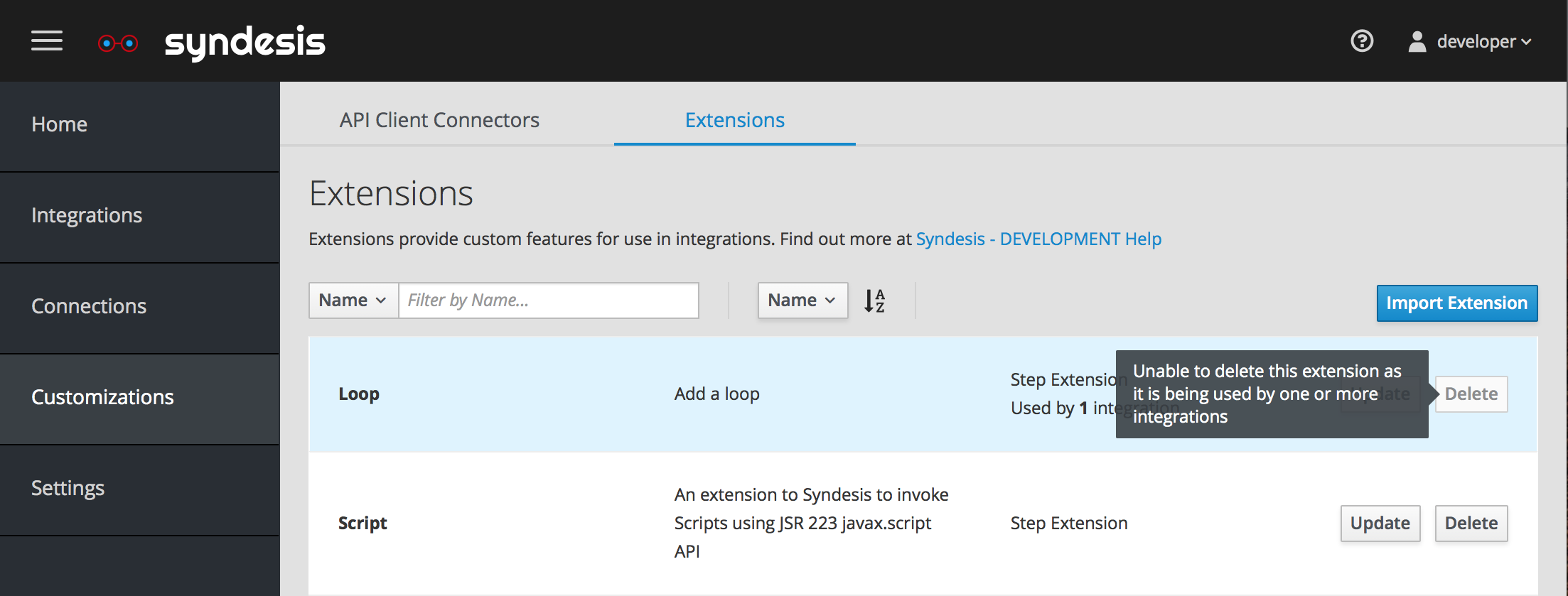Expand the developer user dropdown

coord(1483,42)
